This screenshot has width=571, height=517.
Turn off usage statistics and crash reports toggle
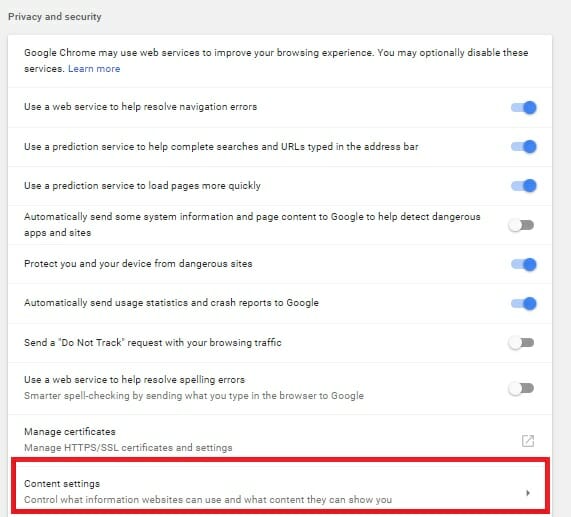(523, 303)
